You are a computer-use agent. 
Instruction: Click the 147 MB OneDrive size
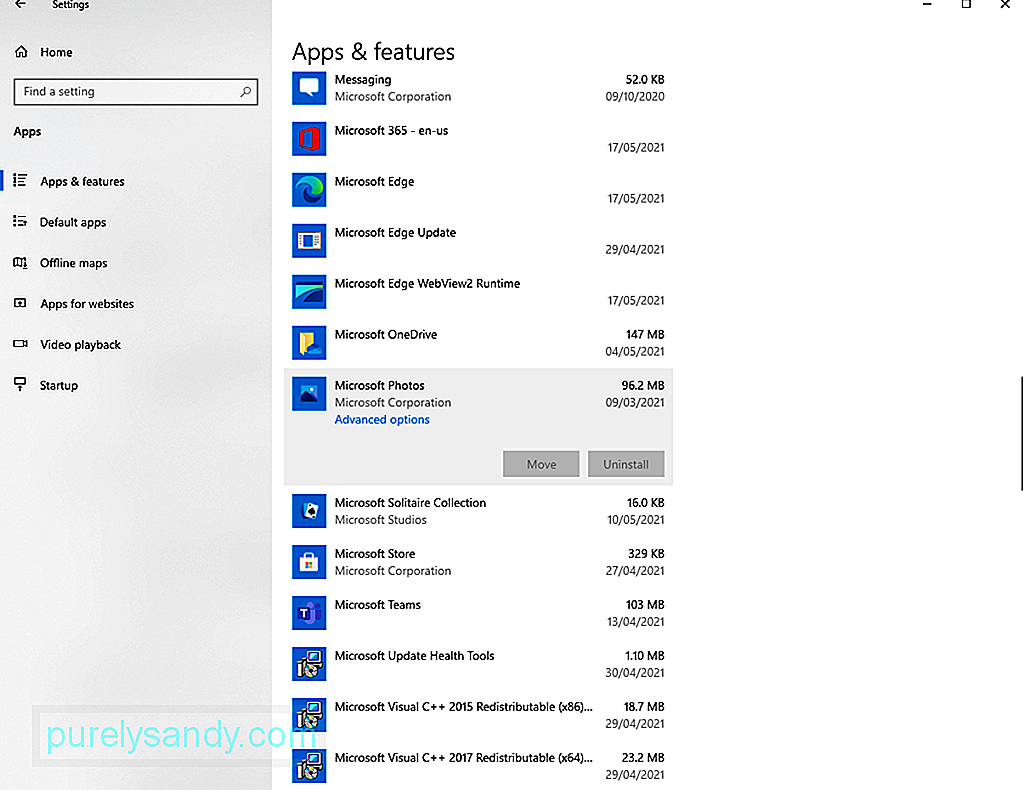645,334
